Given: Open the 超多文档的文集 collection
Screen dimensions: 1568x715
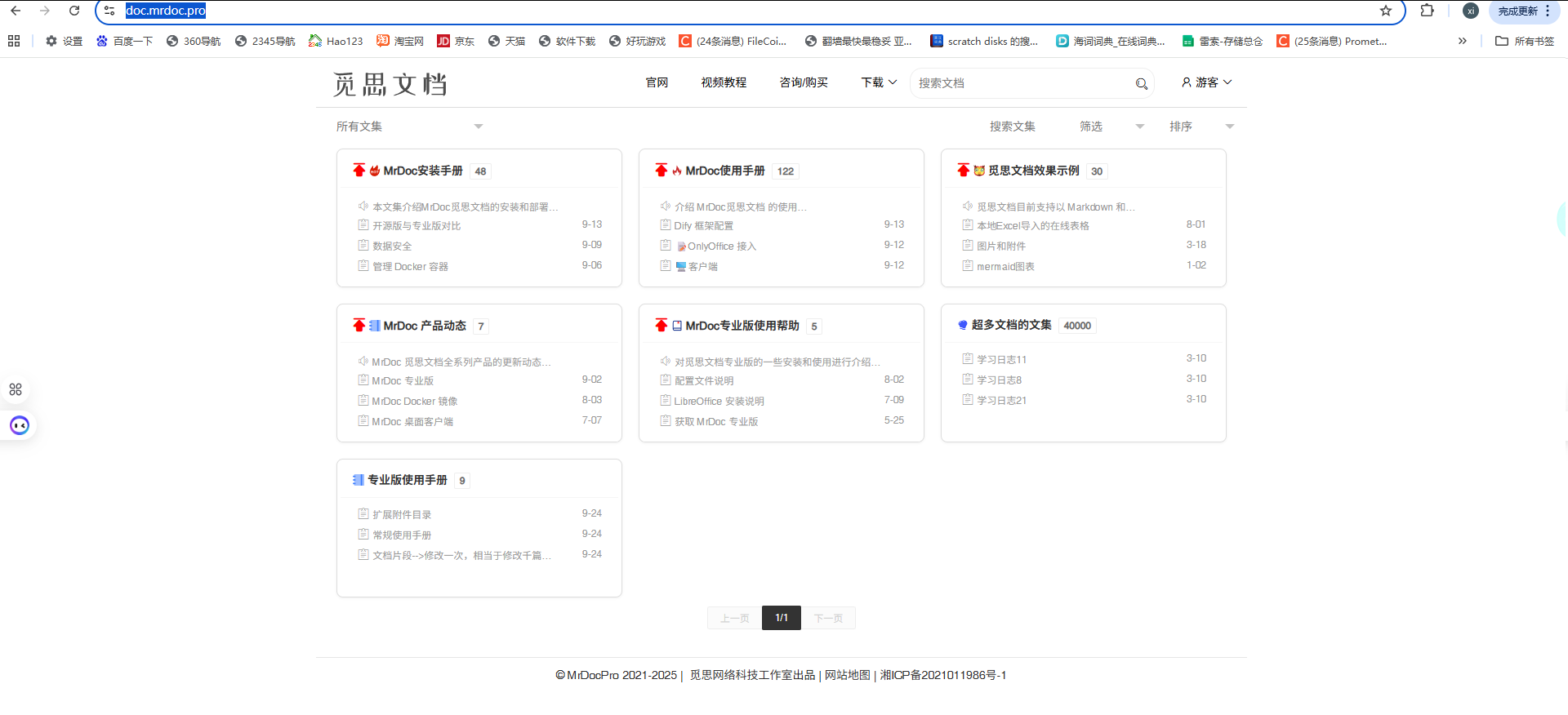Looking at the screenshot, I should [x=1012, y=325].
